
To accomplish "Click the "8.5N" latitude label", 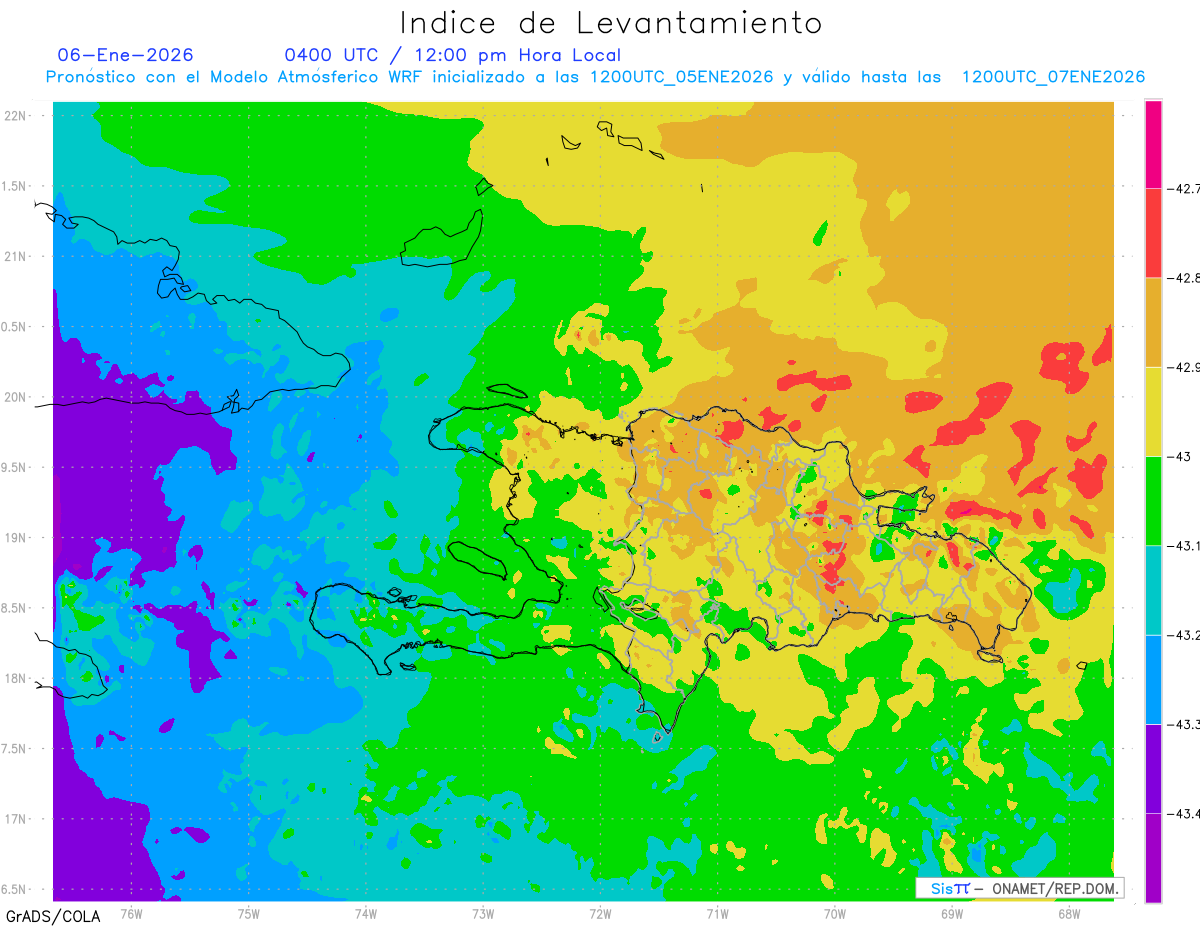I will click(13, 608).
